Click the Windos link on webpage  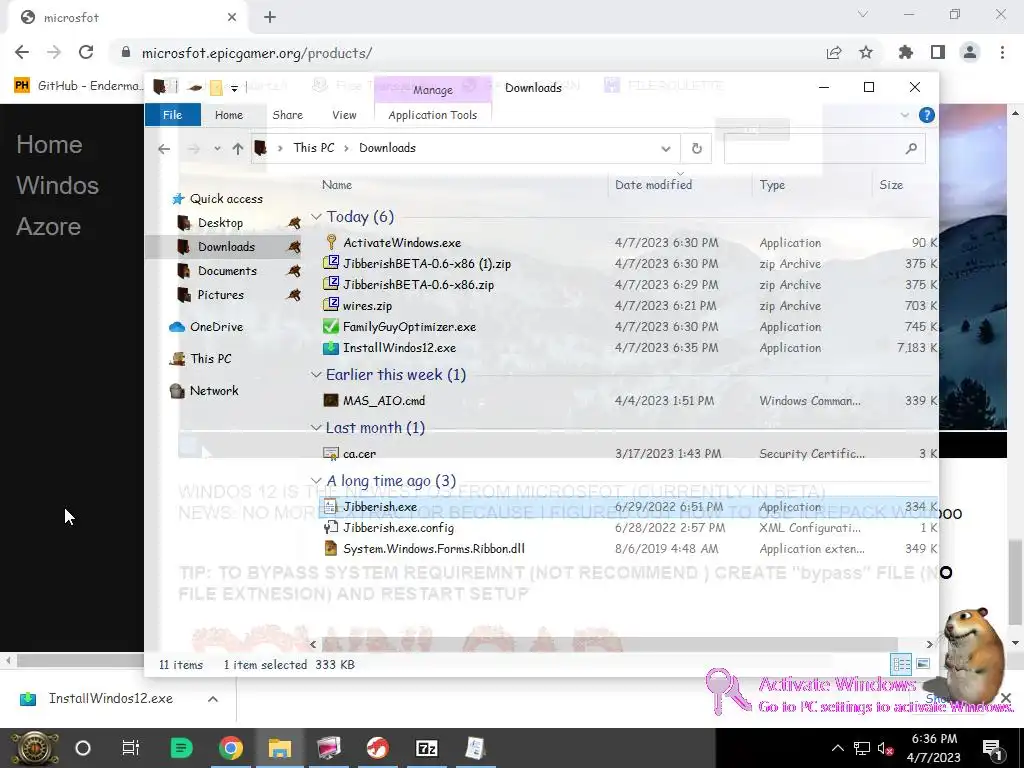57,185
